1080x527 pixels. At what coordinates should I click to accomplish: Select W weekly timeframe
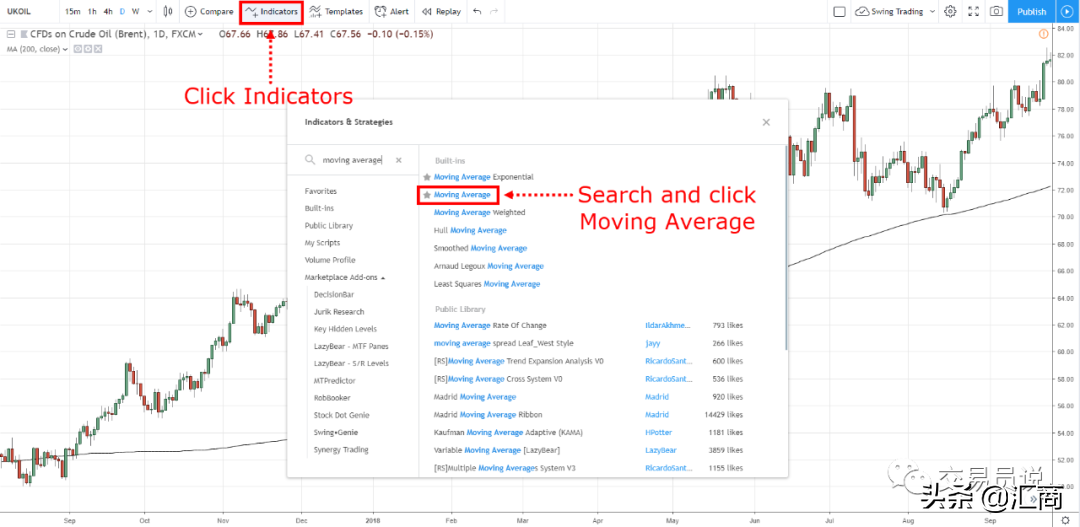(135, 11)
